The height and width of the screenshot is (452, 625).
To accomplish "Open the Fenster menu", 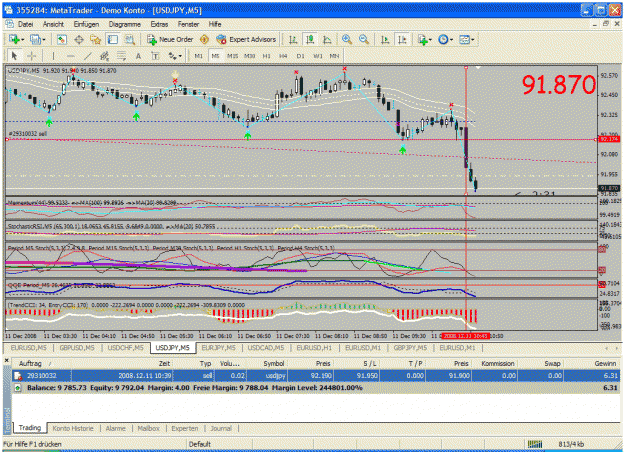I will (188, 24).
